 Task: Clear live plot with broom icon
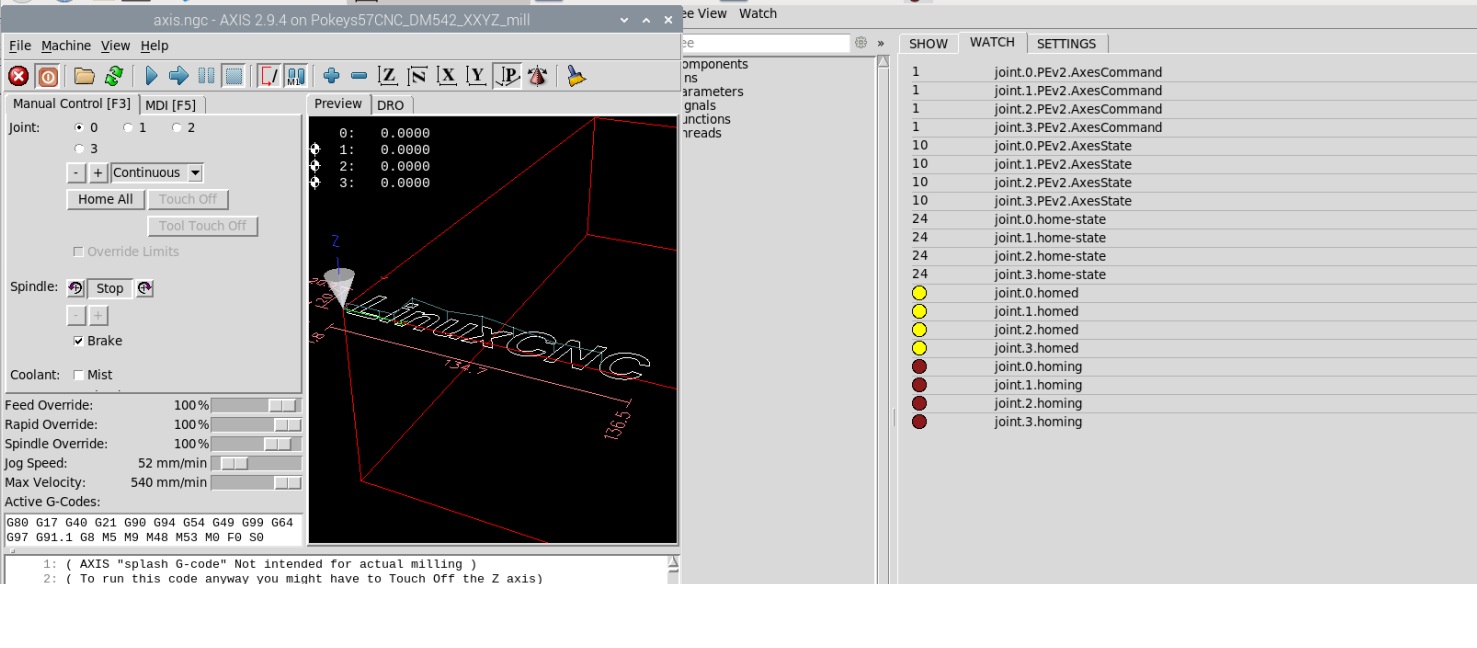pos(575,76)
